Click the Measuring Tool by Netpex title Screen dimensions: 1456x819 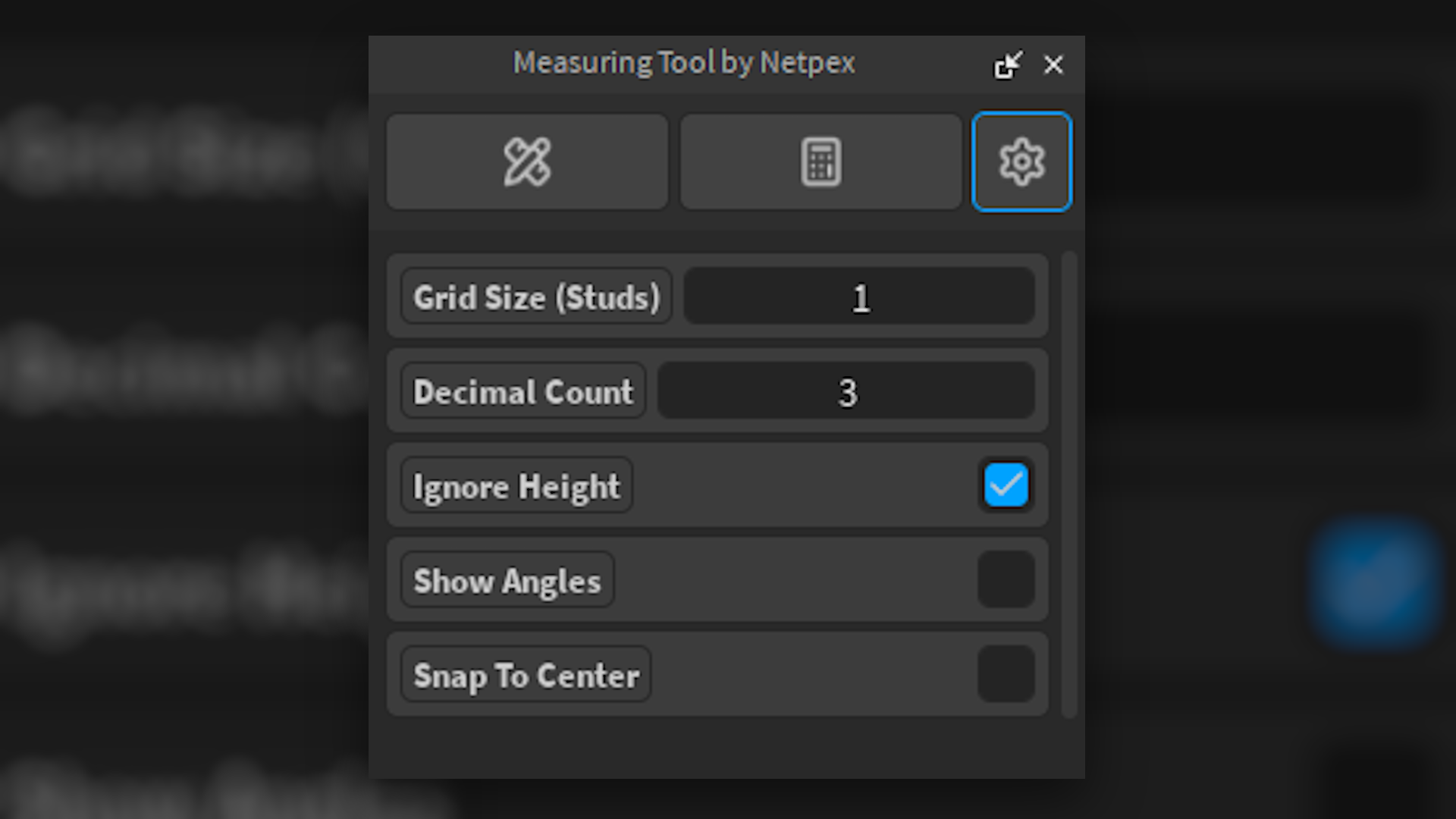(x=684, y=63)
